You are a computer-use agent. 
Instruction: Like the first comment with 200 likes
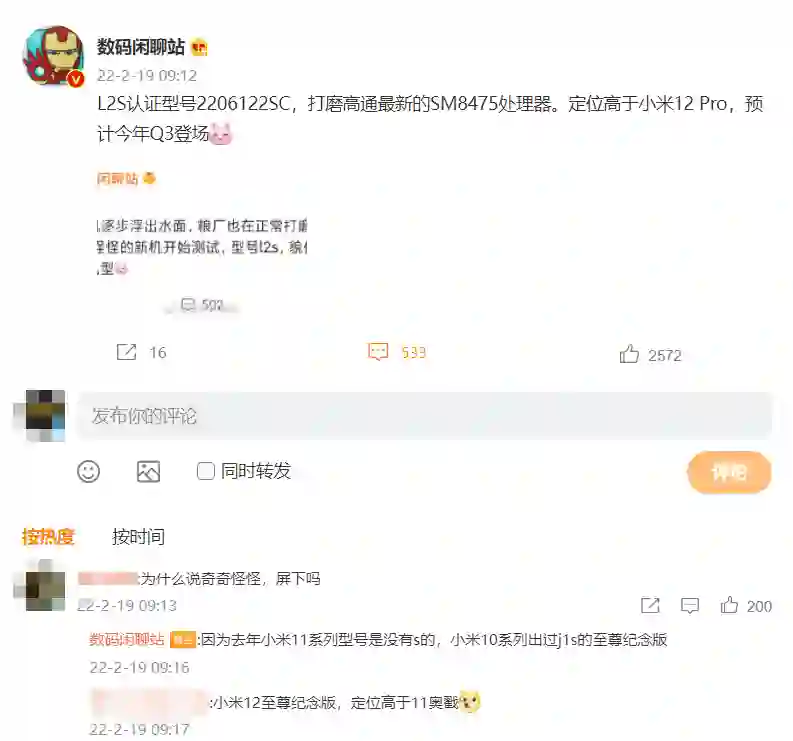click(x=729, y=605)
